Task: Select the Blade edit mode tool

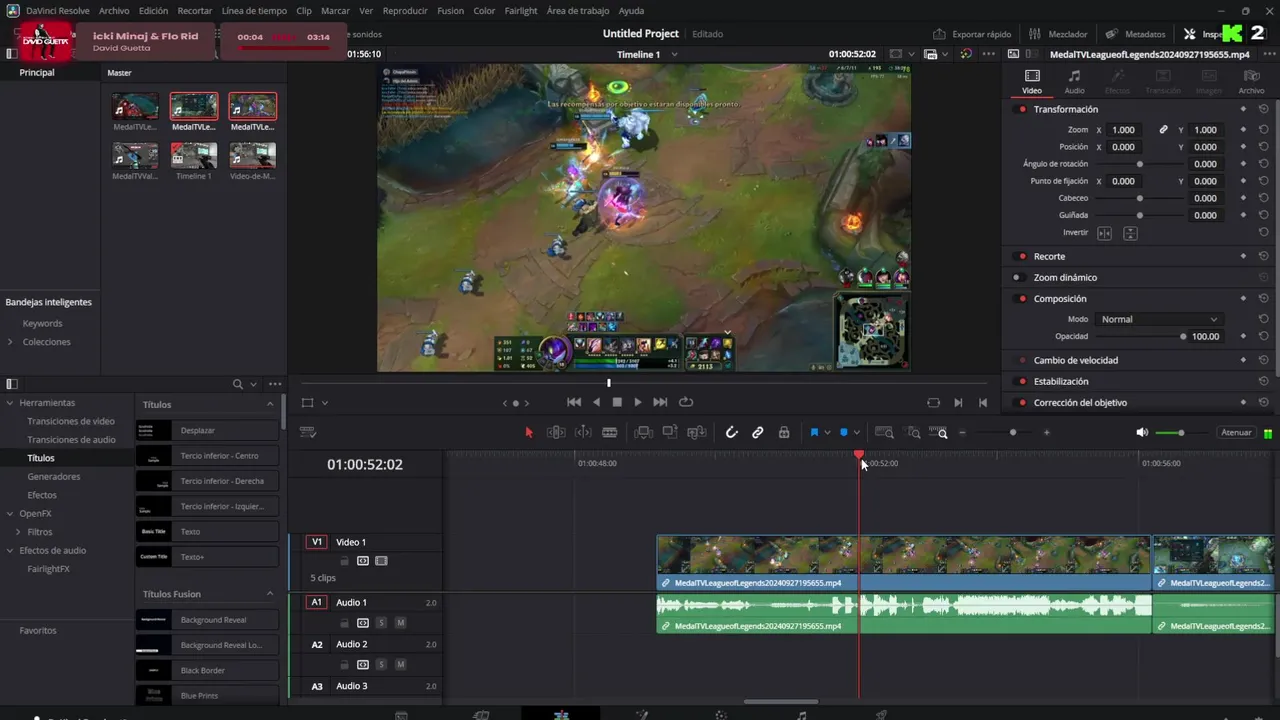Action: tap(609, 432)
